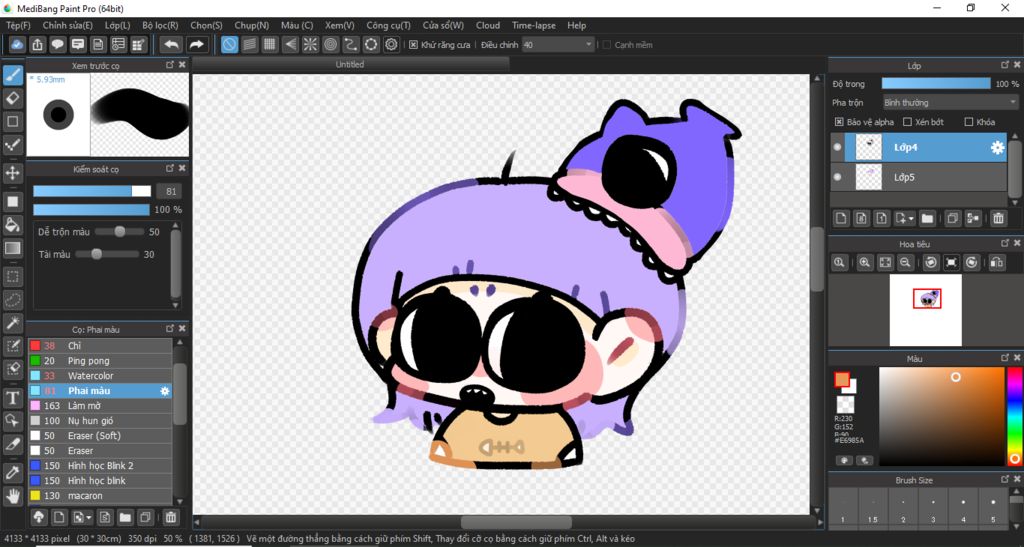1024x547 pixels.
Task: Select the Làm mờ brush
Action: [x=101, y=406]
